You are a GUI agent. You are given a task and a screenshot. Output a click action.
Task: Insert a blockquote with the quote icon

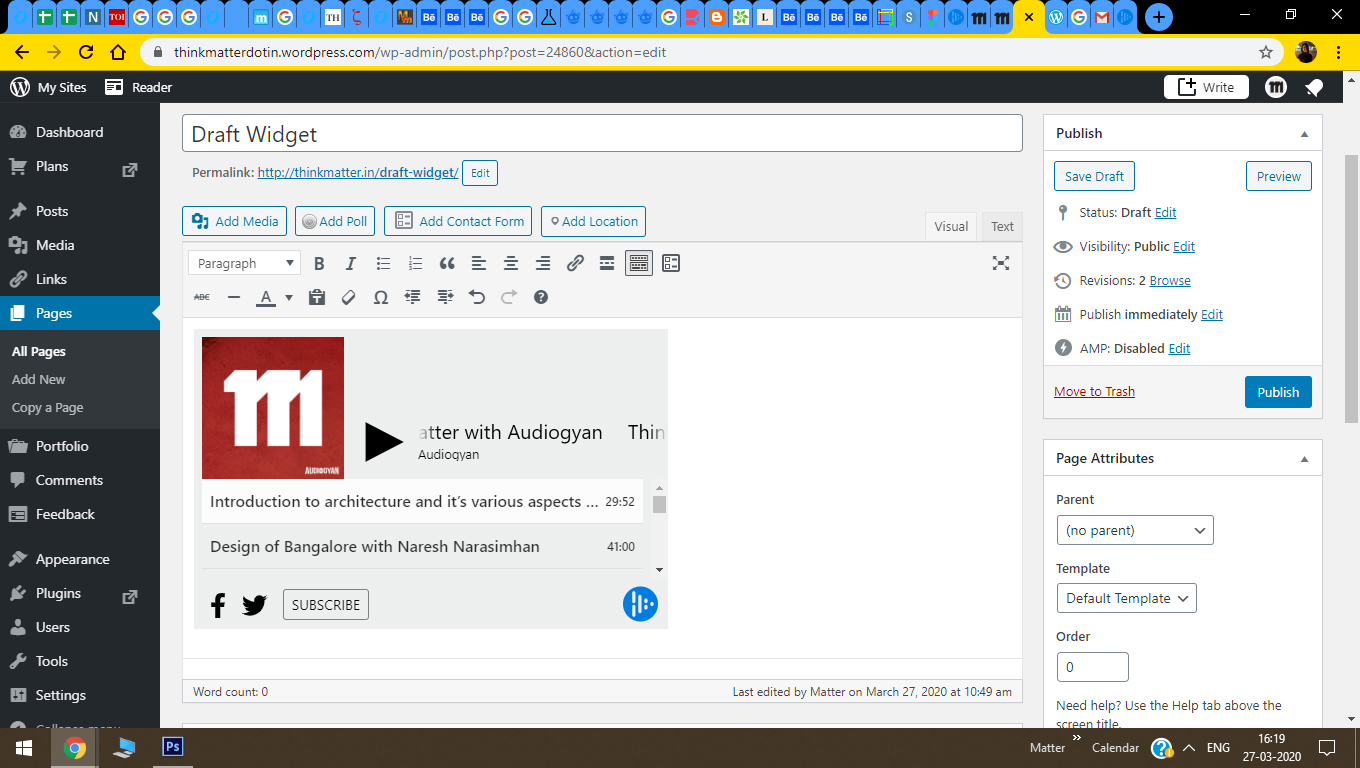447,264
